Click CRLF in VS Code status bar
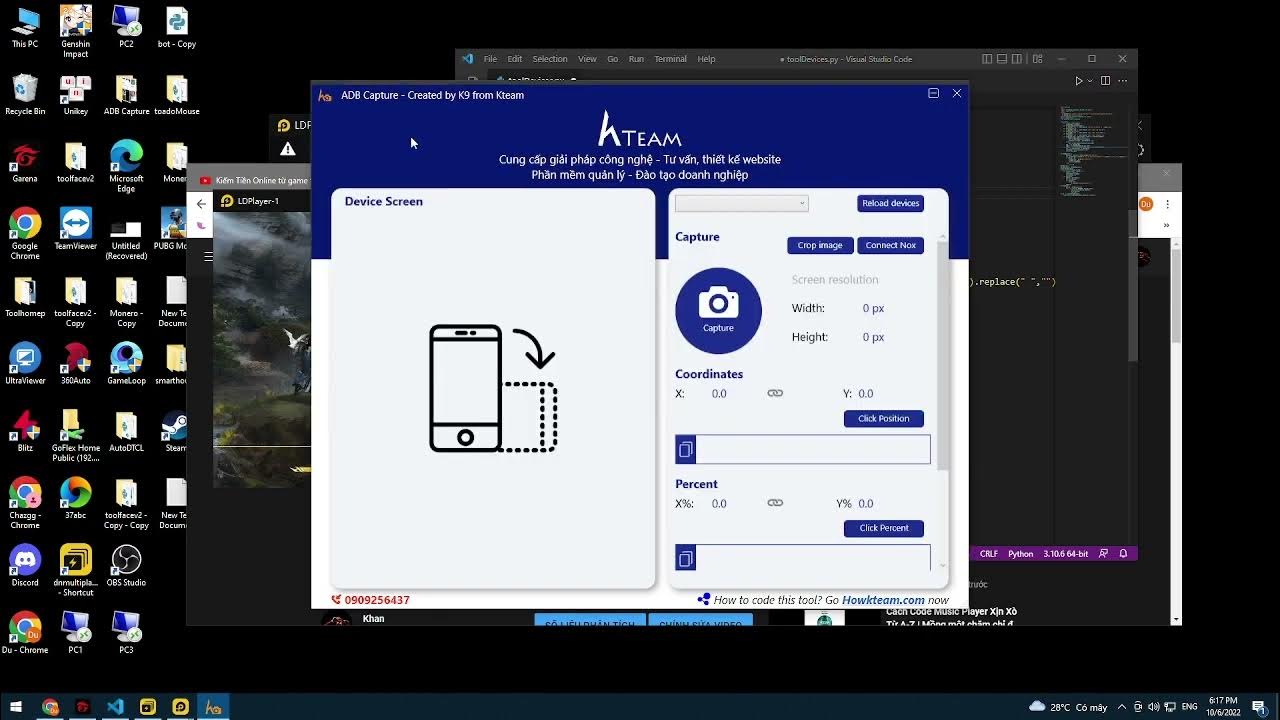Viewport: 1280px width, 720px height. point(988,553)
